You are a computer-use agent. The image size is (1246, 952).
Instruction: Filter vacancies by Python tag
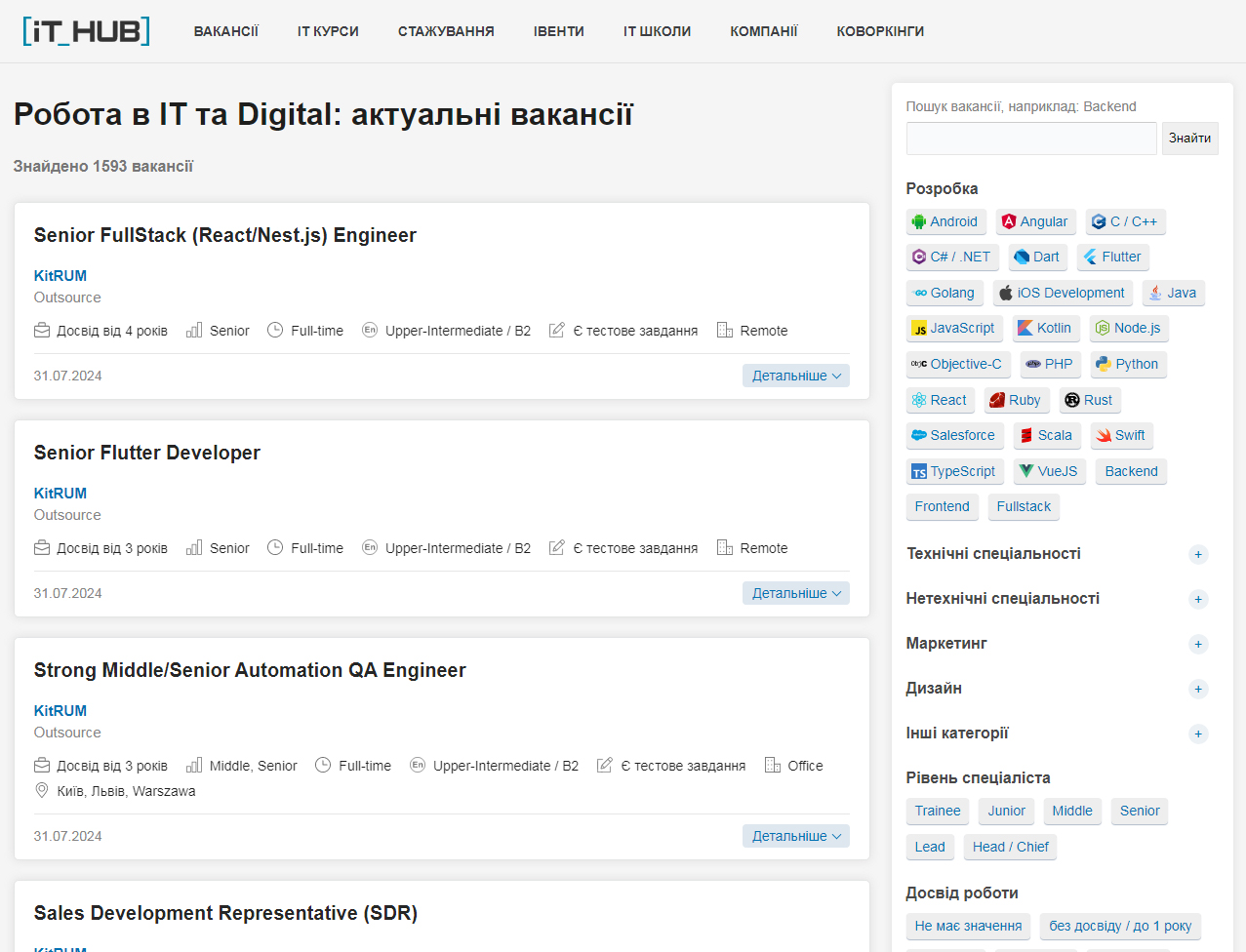click(1128, 365)
